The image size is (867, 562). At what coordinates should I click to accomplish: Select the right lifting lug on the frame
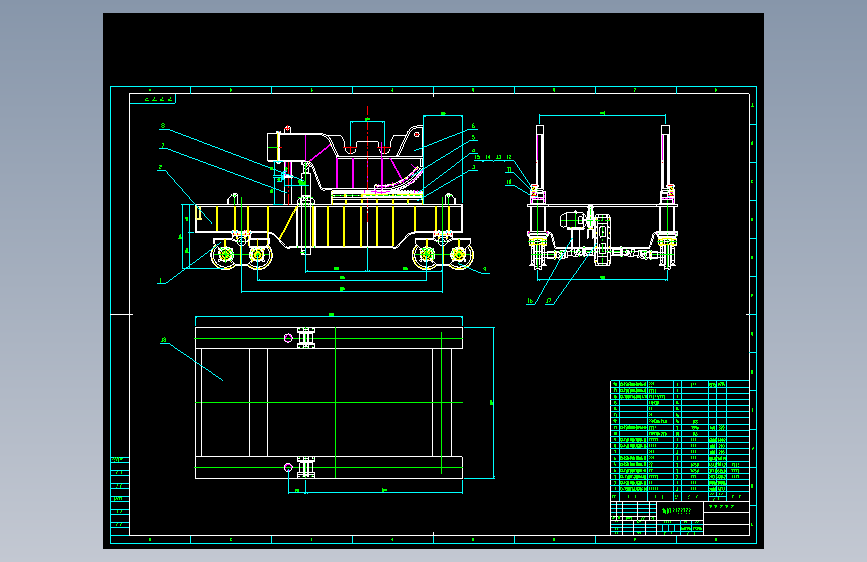(450, 199)
